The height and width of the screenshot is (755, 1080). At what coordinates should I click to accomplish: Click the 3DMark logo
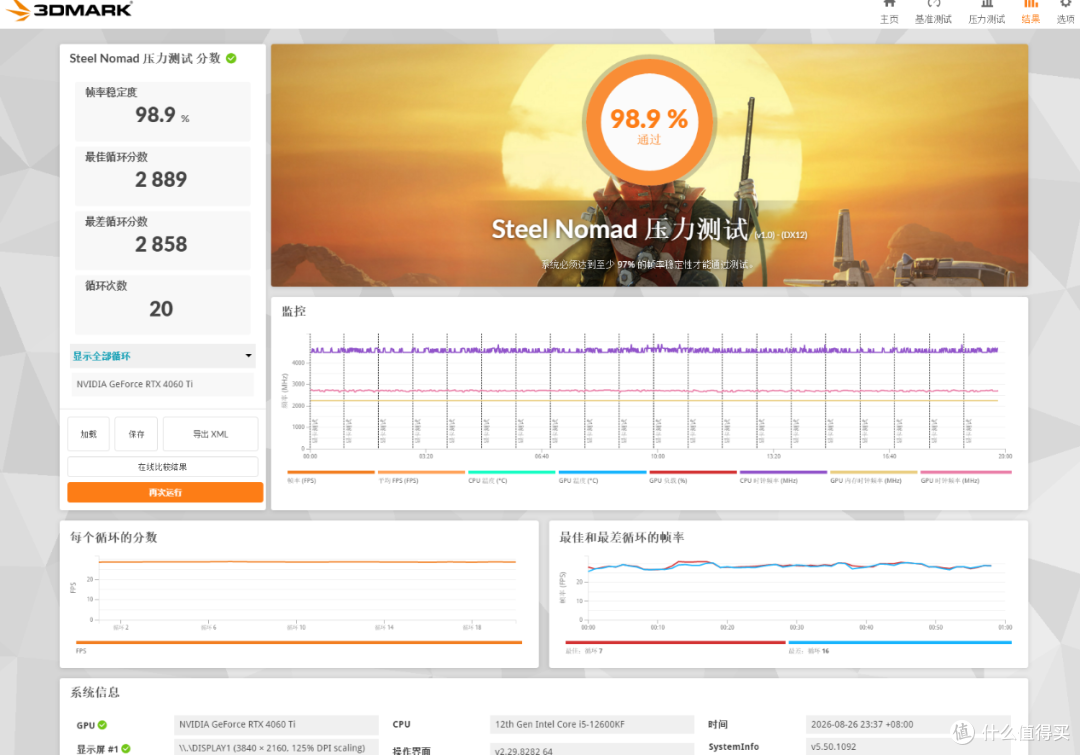point(68,10)
